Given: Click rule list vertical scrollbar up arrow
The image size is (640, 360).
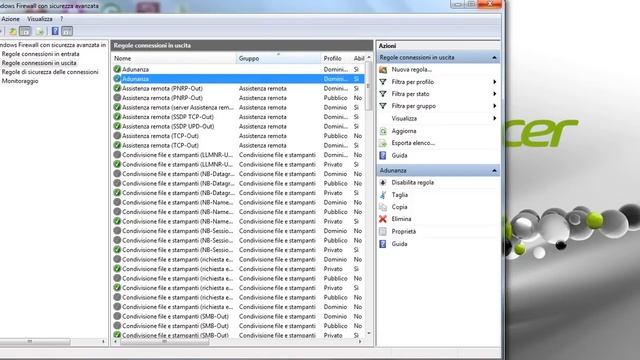Looking at the screenshot, I should 369,57.
